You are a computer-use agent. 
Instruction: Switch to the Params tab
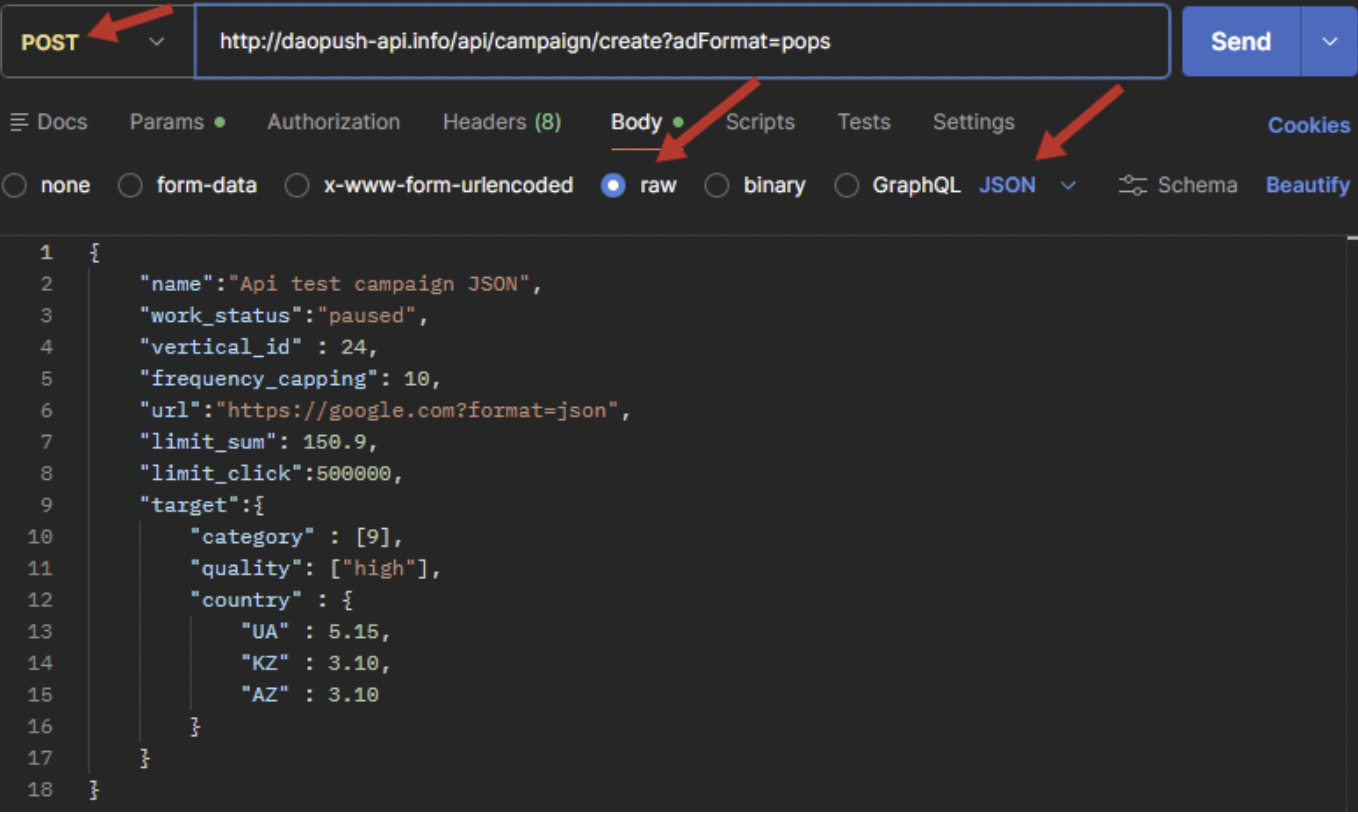[166, 122]
